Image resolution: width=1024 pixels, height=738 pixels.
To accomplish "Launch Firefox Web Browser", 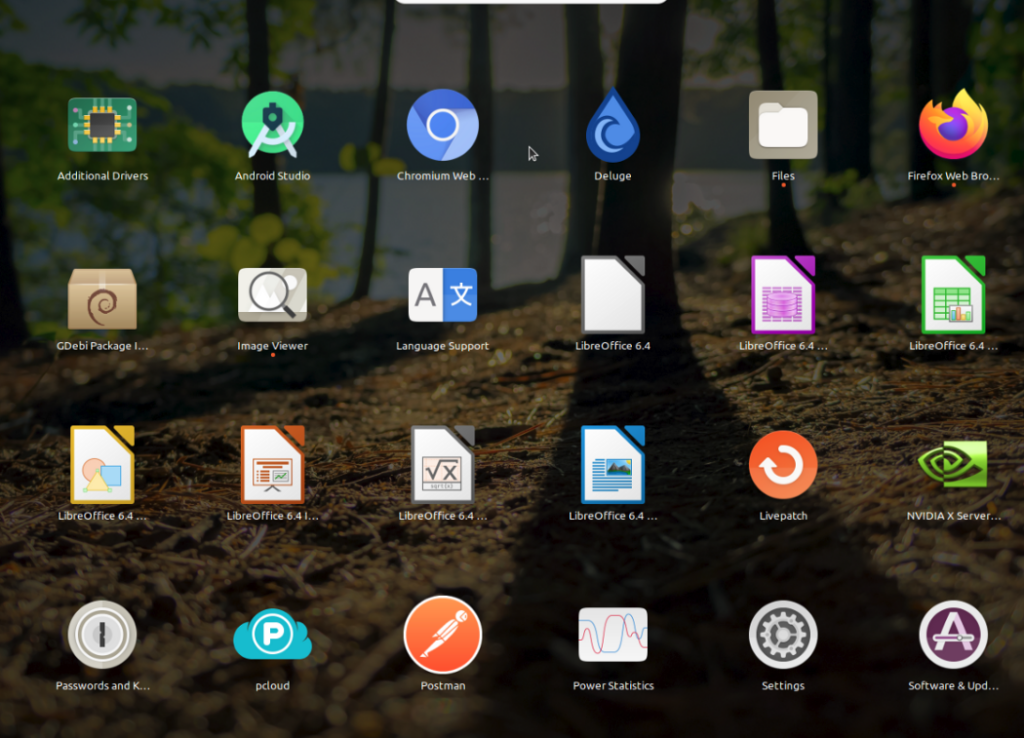I will 953,125.
